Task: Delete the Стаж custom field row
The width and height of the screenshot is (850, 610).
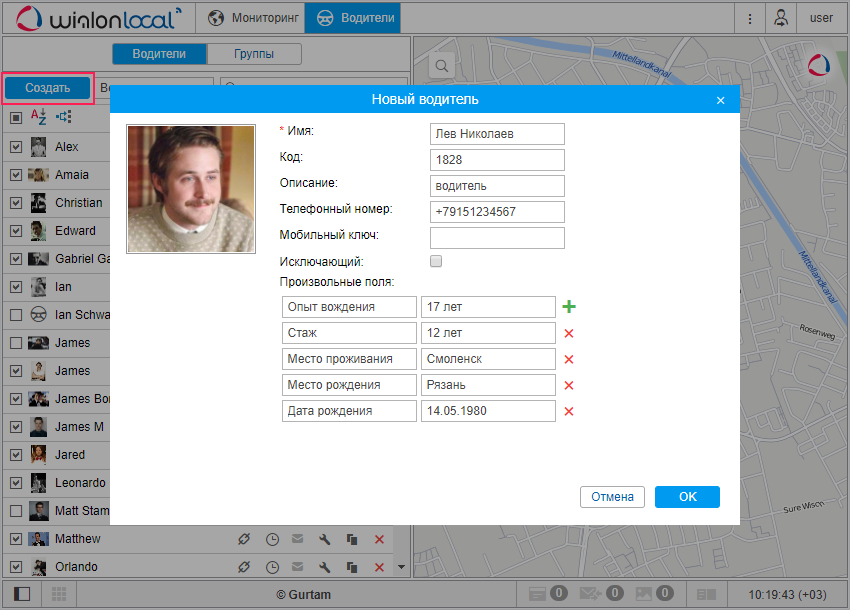Action: click(569, 333)
